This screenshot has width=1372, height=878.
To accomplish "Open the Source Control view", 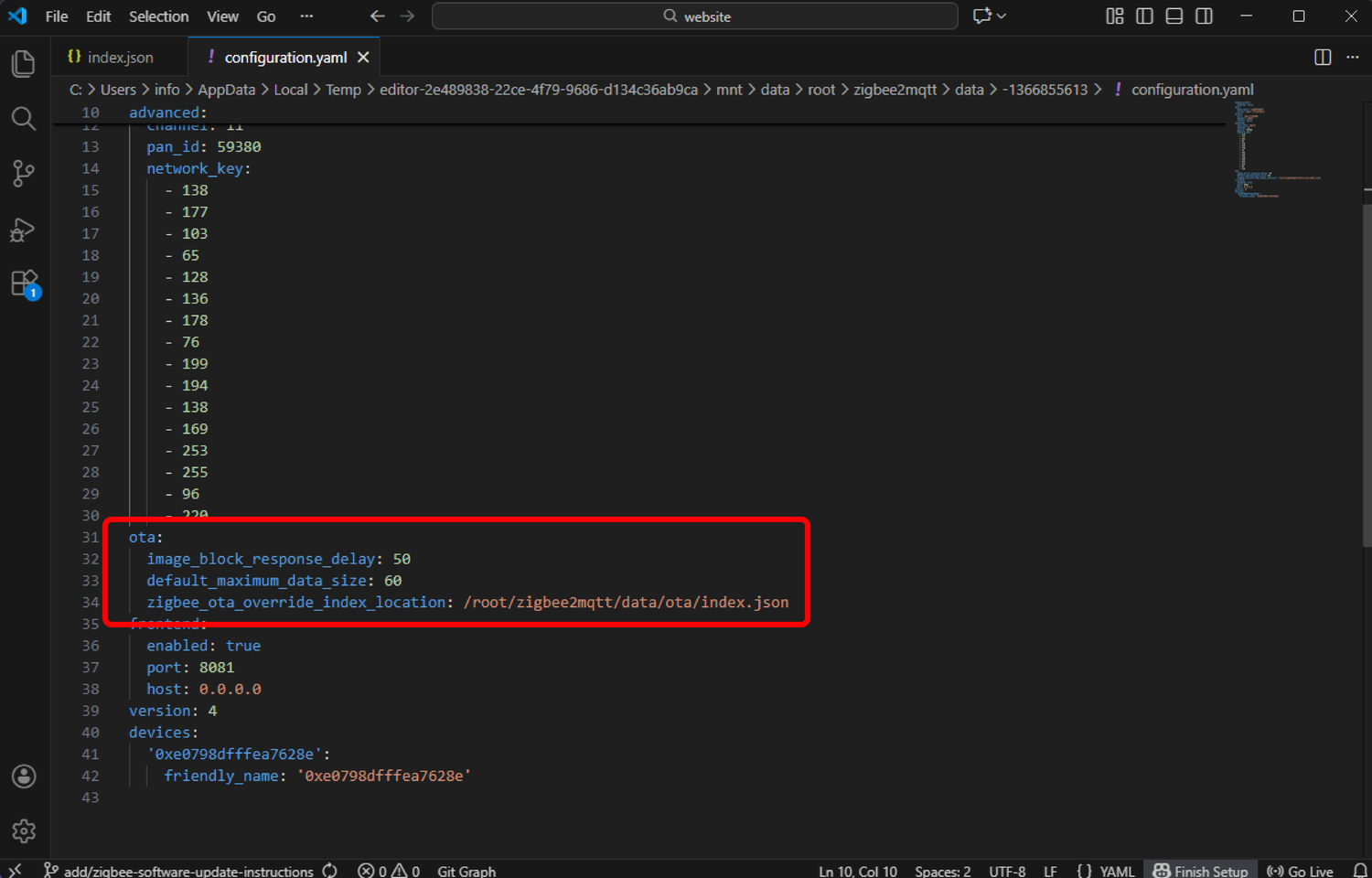I will (24, 174).
